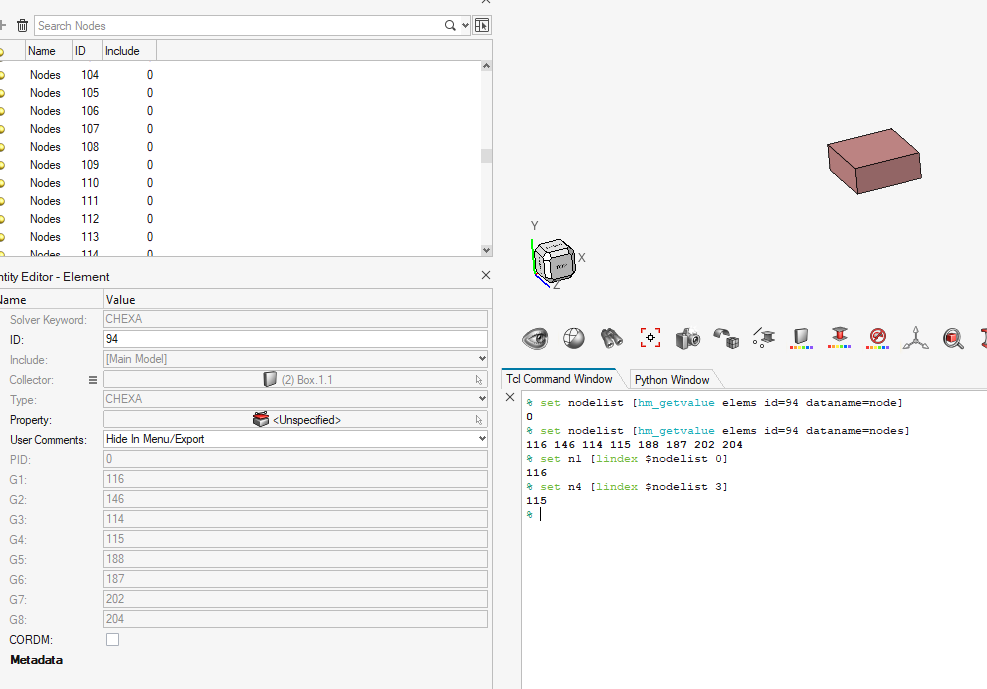
Task: Click the red property icon beside Unspecified
Action: point(261,420)
